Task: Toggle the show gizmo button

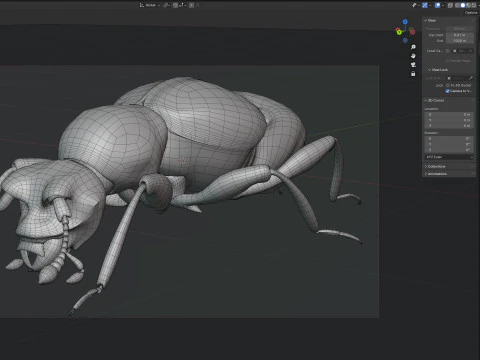Action: [x=425, y=5]
